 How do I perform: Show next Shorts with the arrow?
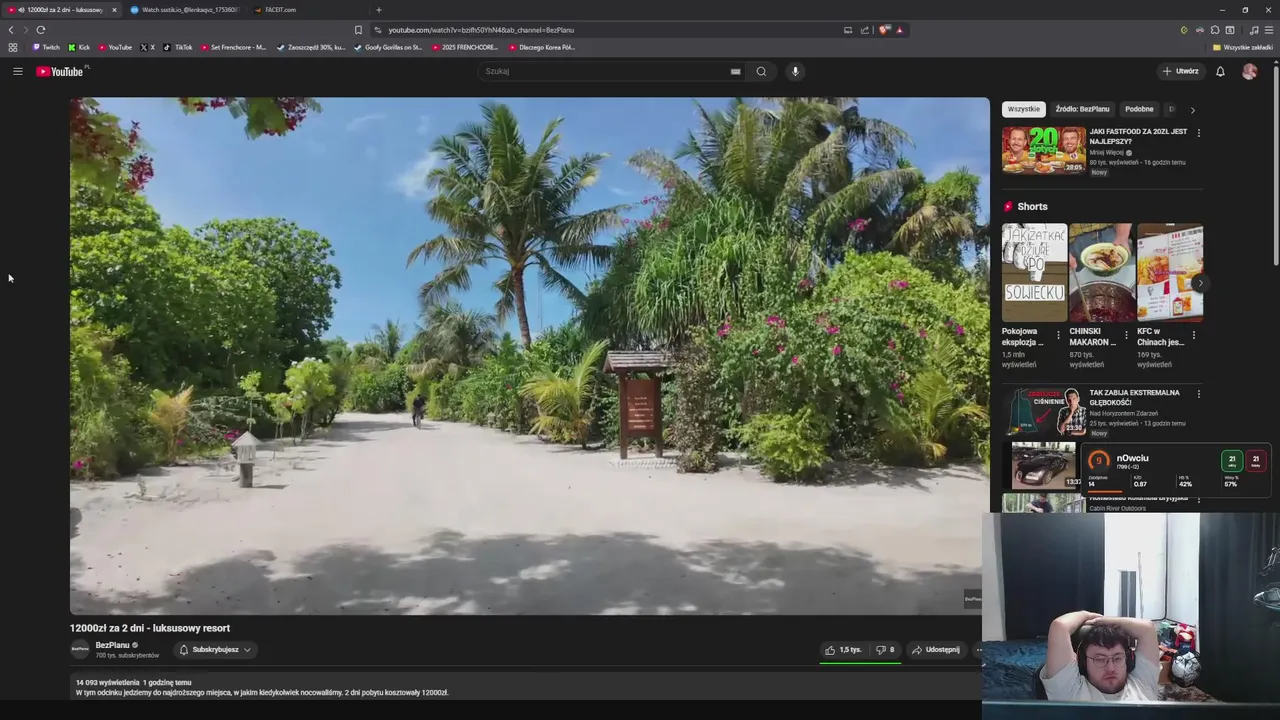pos(1200,283)
